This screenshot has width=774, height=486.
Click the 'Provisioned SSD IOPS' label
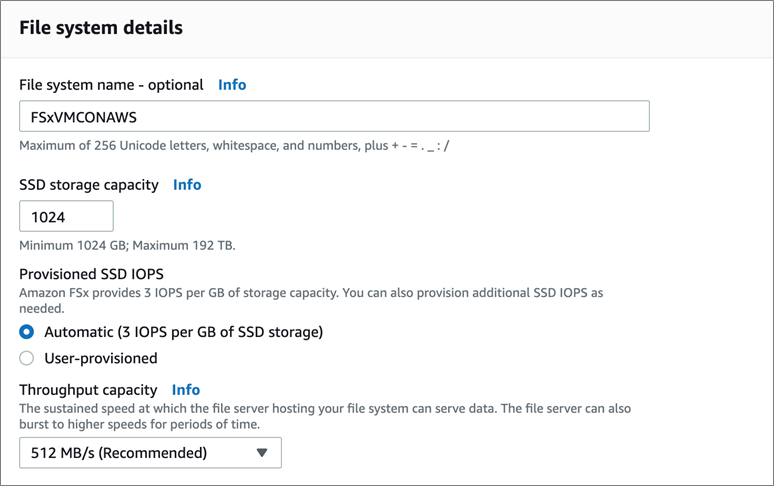click(91, 275)
